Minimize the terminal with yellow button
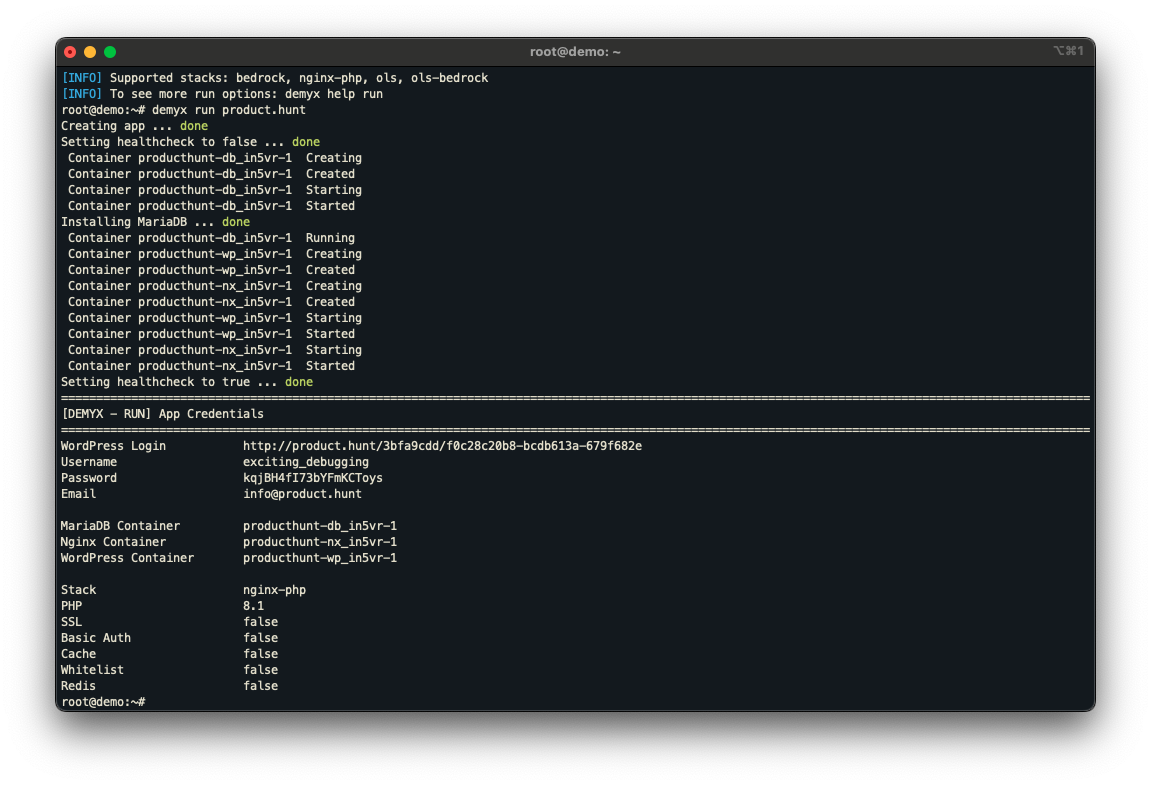Viewport: 1151px width, 785px height. pos(90,52)
